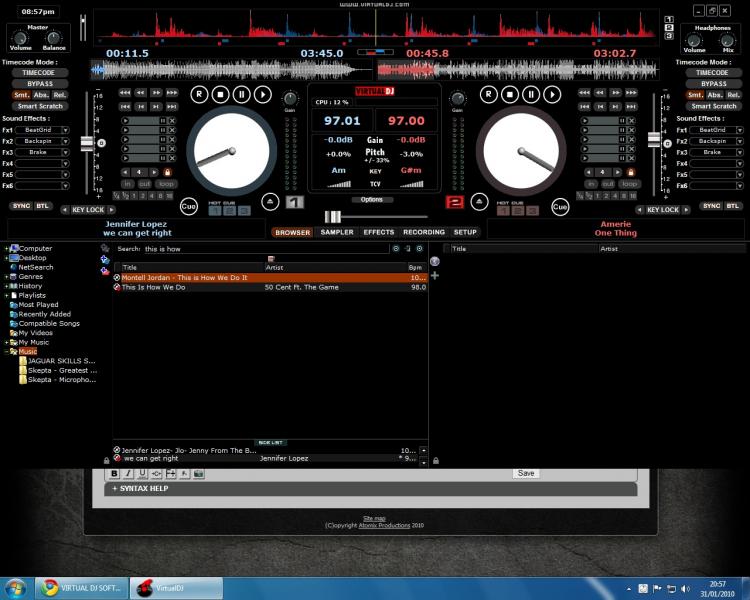Click left deck SYNC button

(x=21, y=206)
